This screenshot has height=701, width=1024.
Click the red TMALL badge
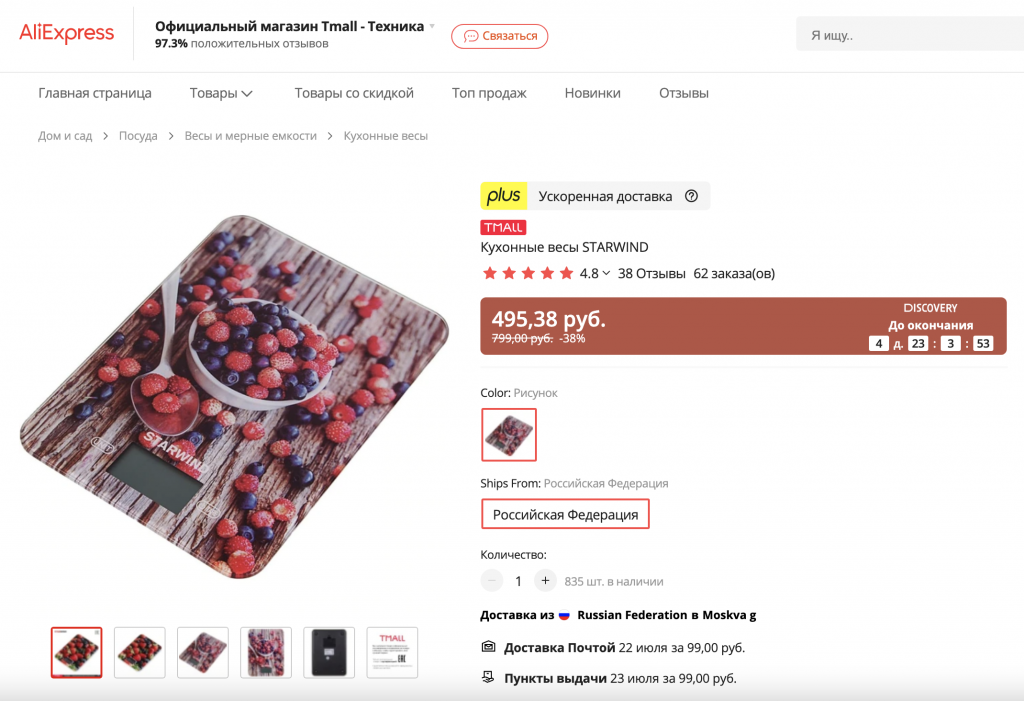(x=503, y=227)
